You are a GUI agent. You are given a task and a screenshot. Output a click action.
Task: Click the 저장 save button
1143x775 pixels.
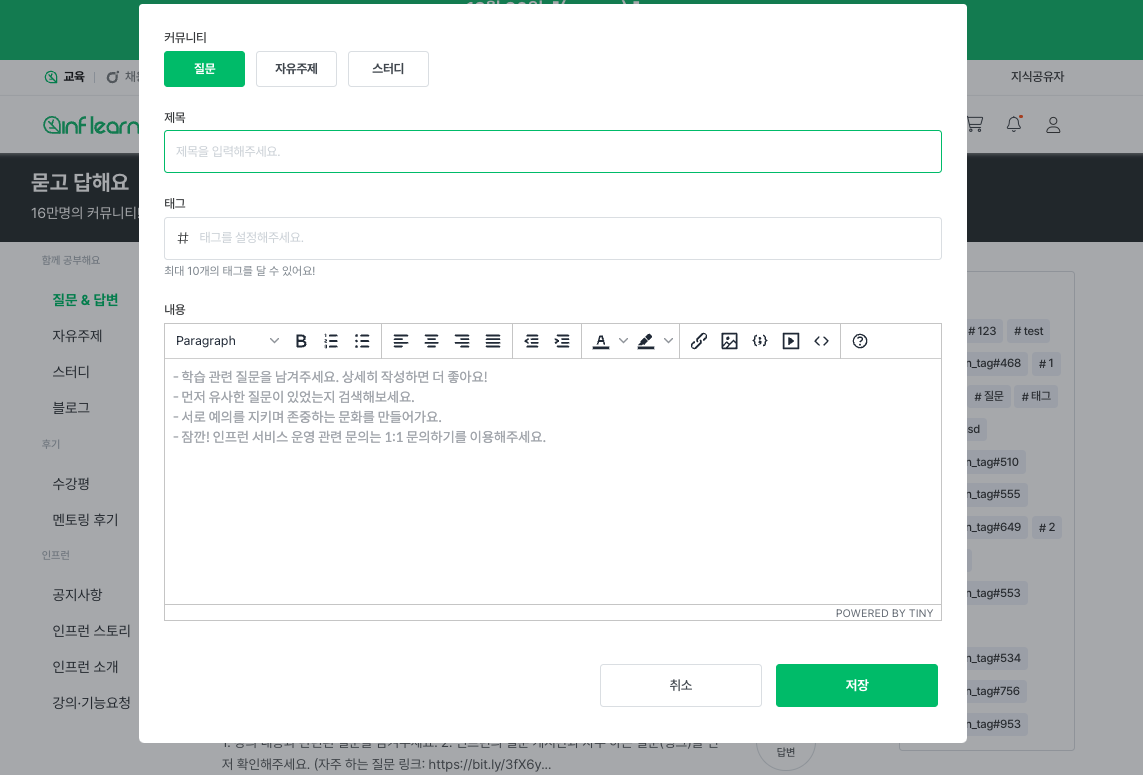tap(857, 685)
